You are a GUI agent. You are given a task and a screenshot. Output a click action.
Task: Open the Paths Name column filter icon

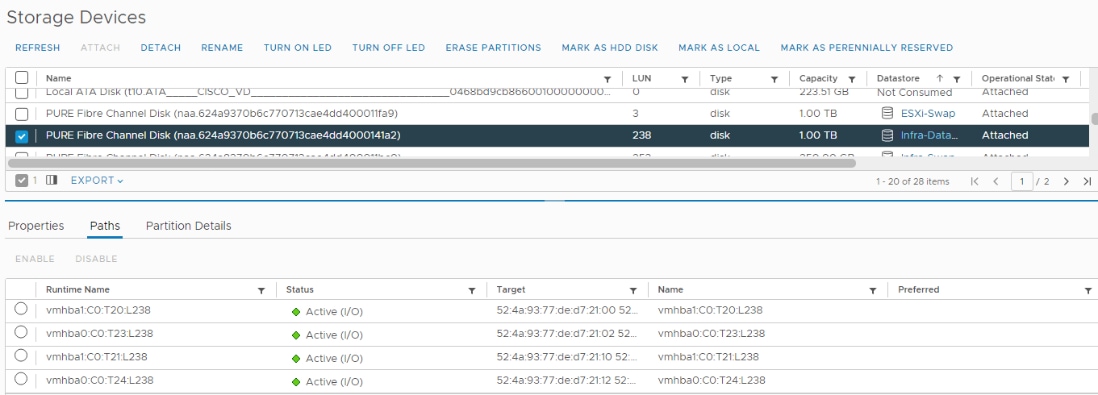873,290
